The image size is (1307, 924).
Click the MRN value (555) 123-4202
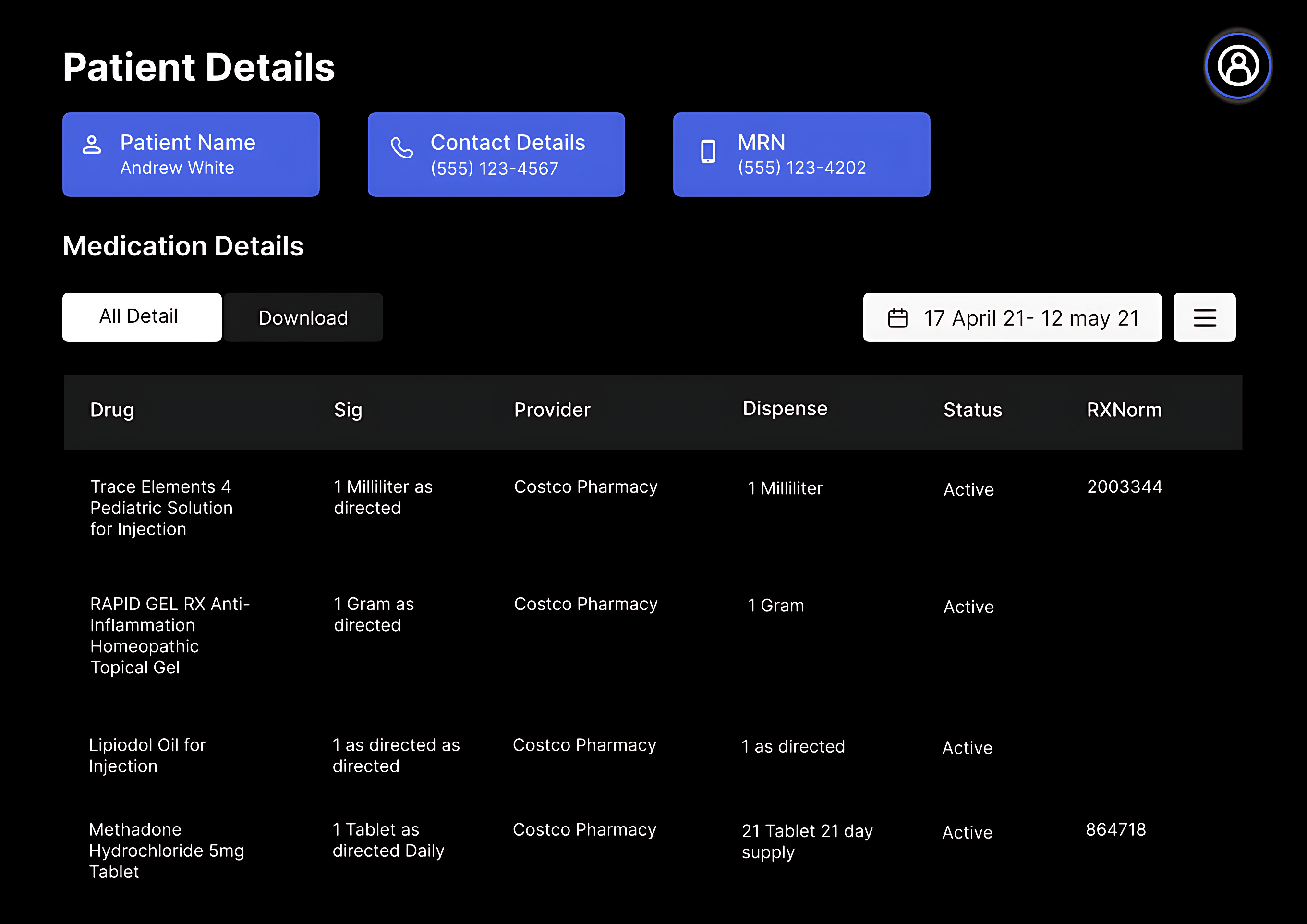[801, 168]
